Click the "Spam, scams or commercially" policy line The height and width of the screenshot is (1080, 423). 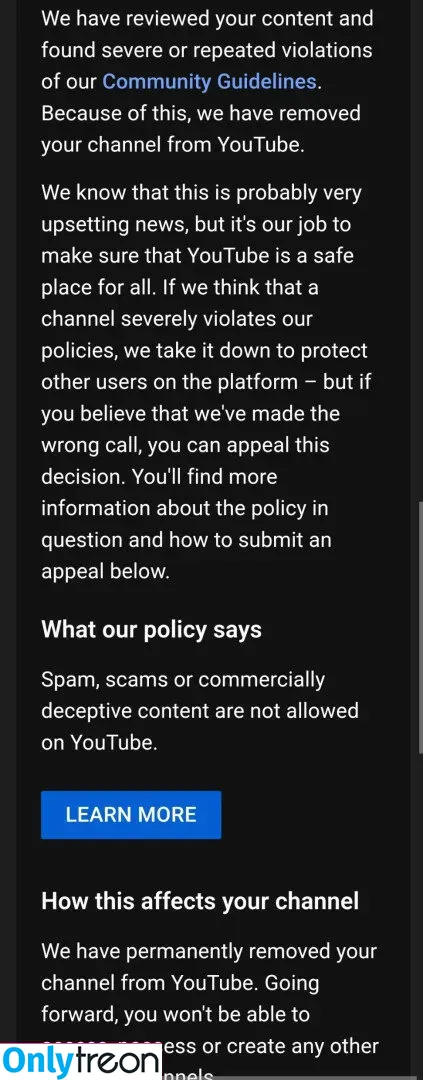click(183, 680)
